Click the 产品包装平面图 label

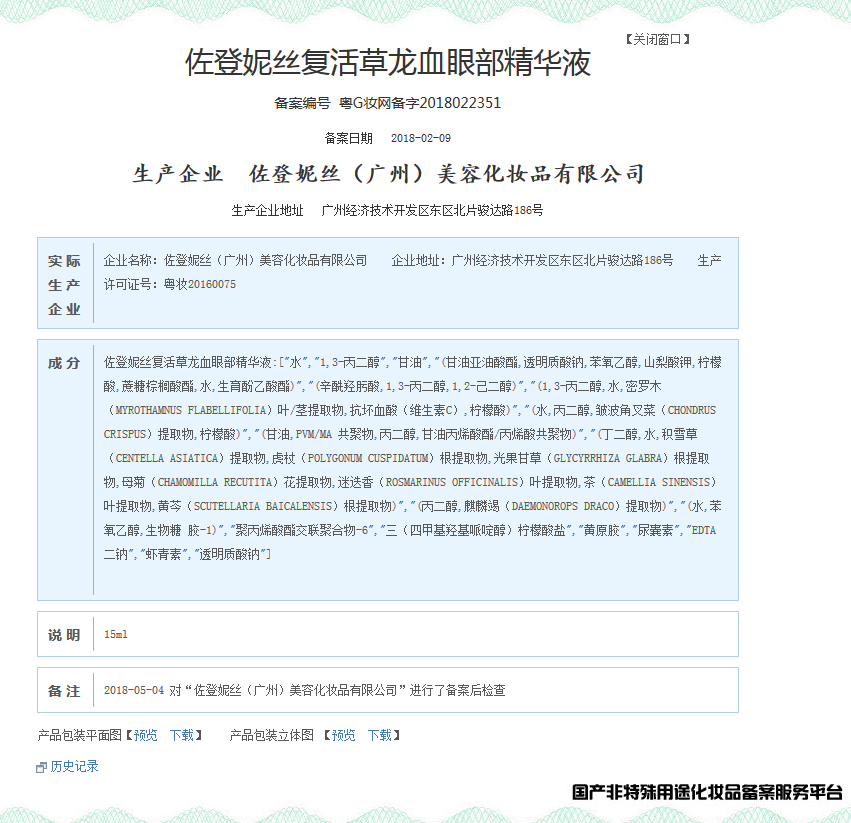pos(80,735)
